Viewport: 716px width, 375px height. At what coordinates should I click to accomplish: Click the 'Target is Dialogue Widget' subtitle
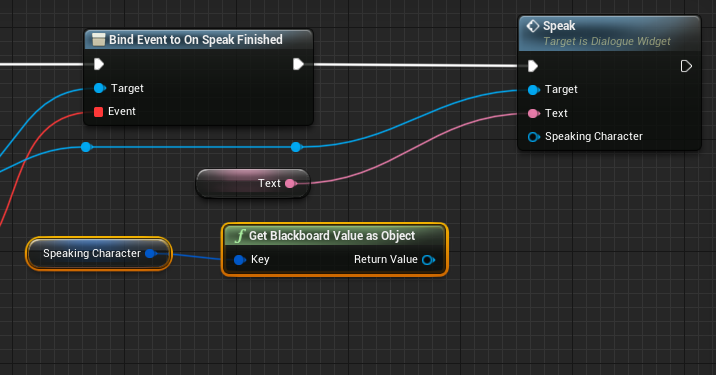(x=607, y=42)
